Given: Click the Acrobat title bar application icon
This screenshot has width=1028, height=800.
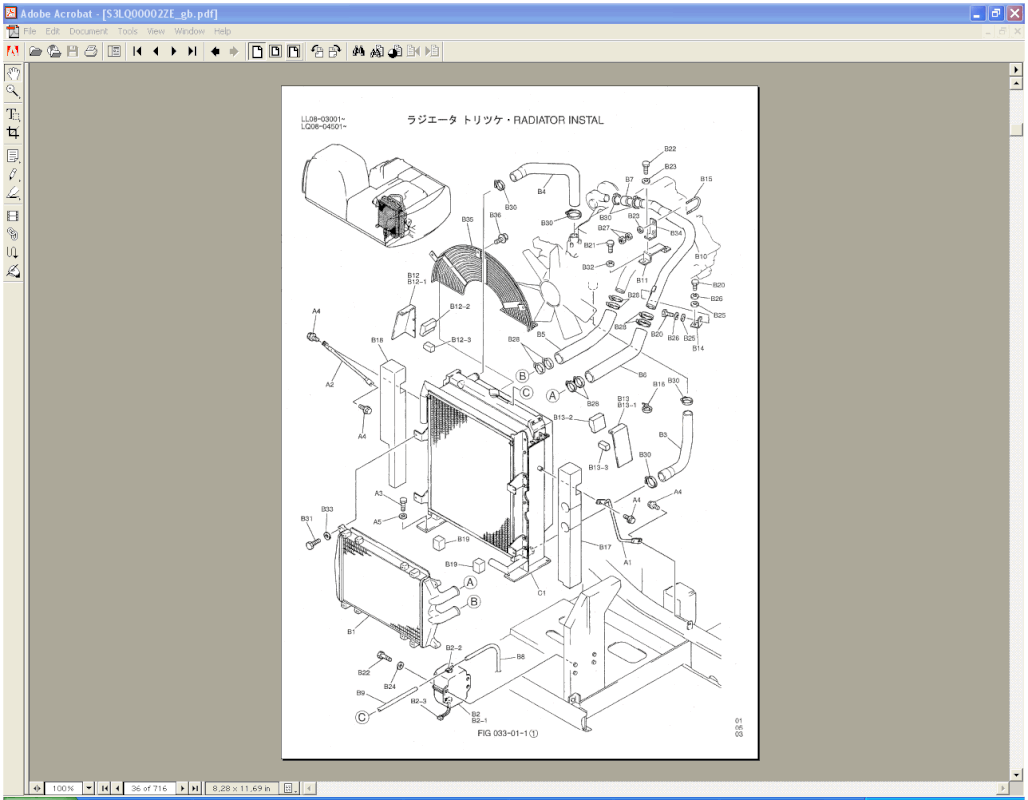Looking at the screenshot, I should click(x=10, y=13).
